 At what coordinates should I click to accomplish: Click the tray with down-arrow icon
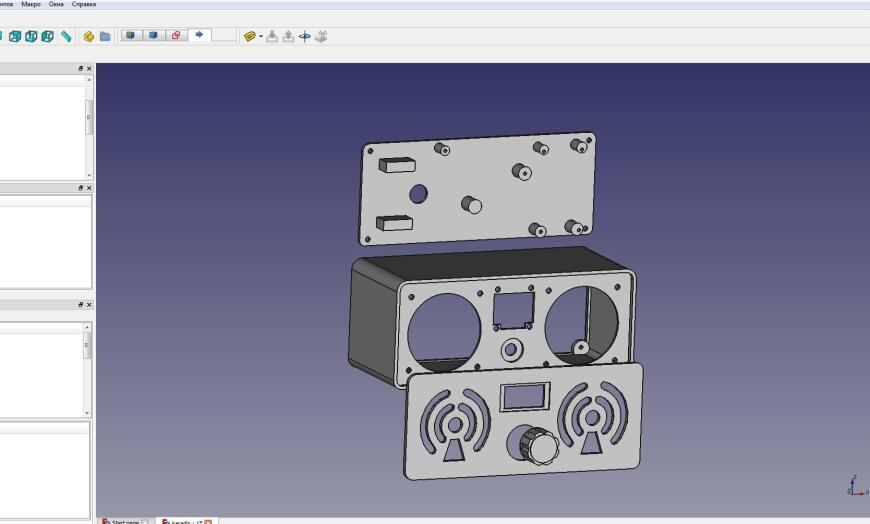tap(272, 37)
